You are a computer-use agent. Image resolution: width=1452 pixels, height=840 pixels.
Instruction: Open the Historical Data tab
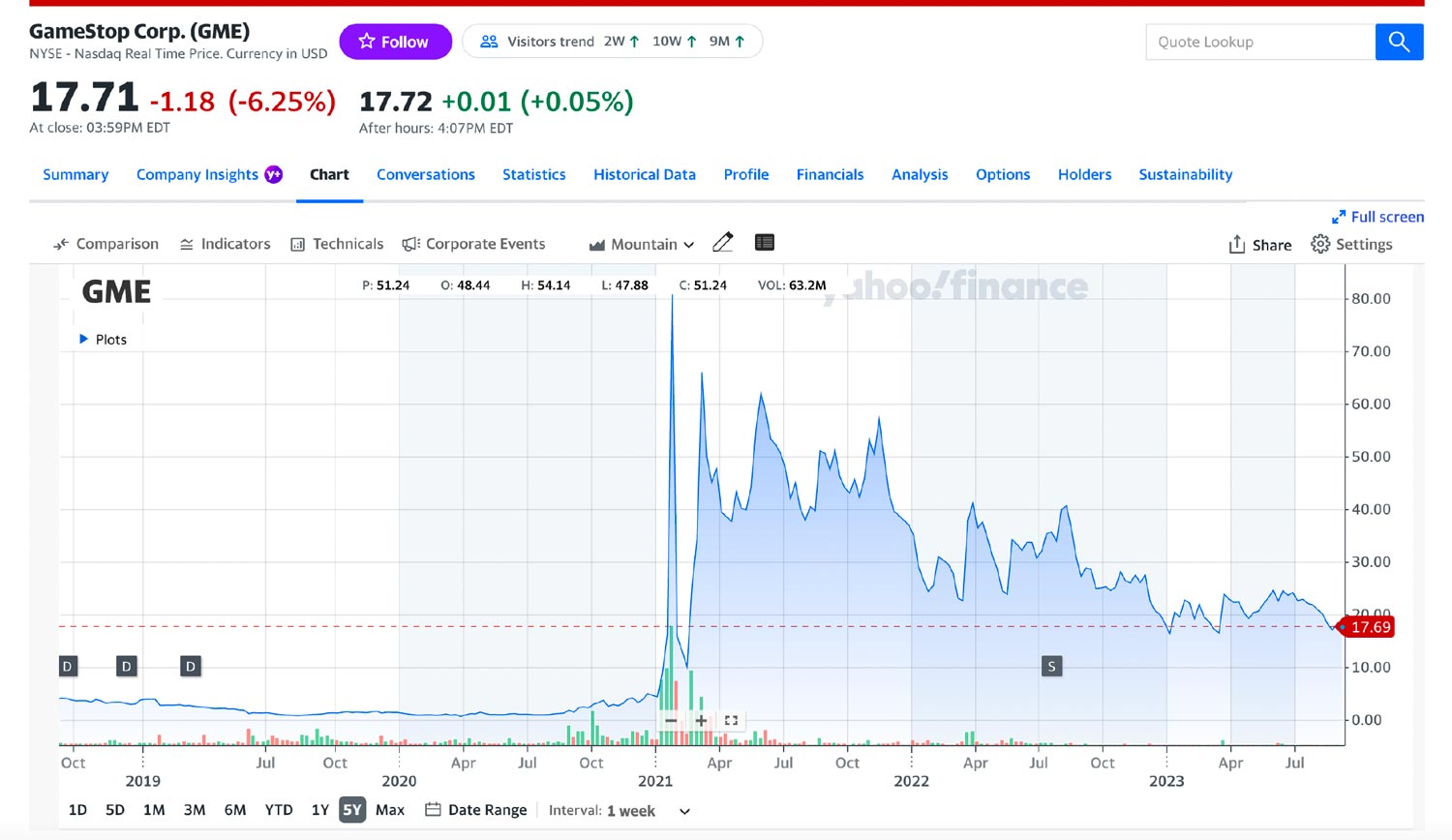[645, 174]
